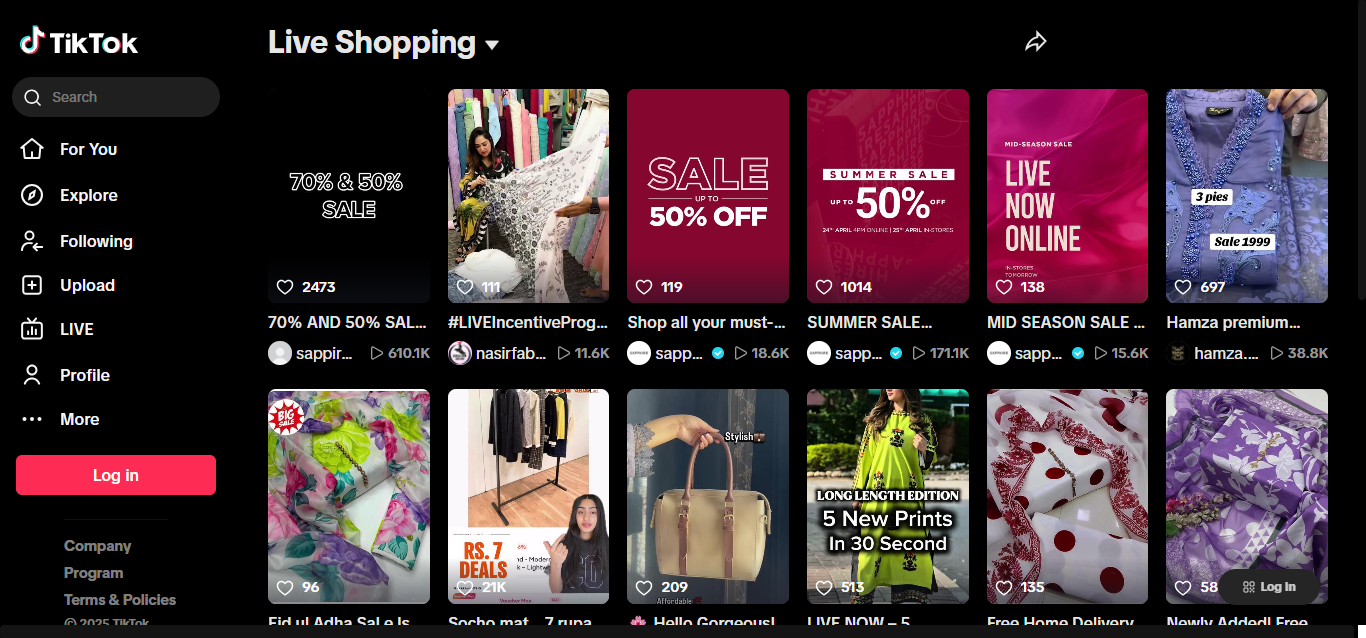Like the beige handbag video

645,589
